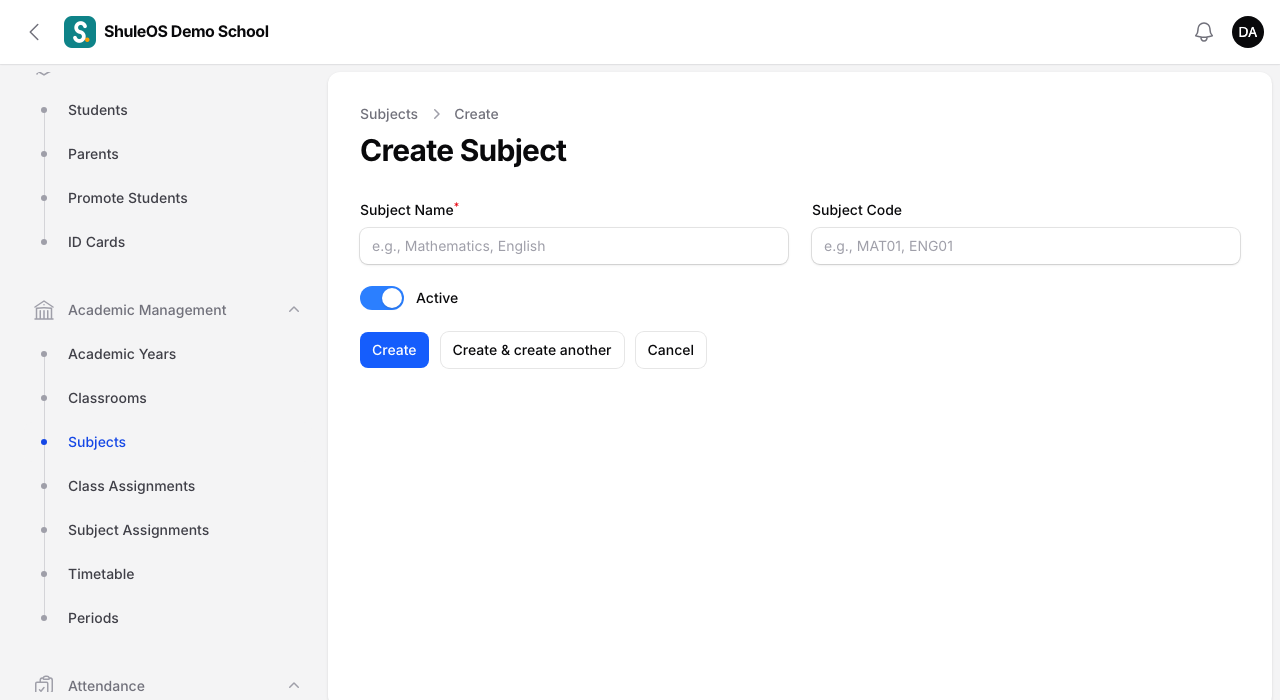Click the Attendance section icon
Screen dimensions: 1280x700
44,686
